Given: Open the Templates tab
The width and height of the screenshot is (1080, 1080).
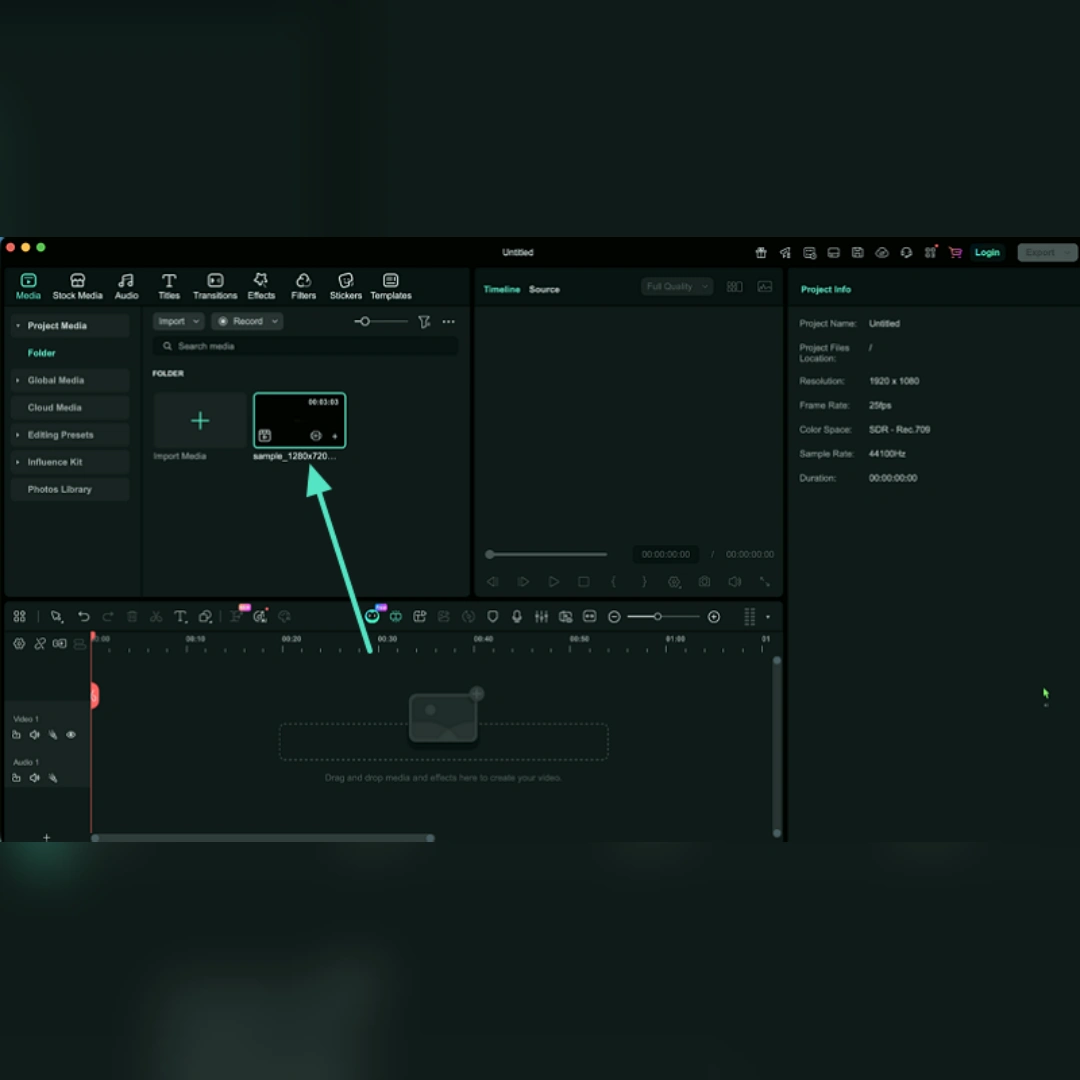Looking at the screenshot, I should (391, 286).
